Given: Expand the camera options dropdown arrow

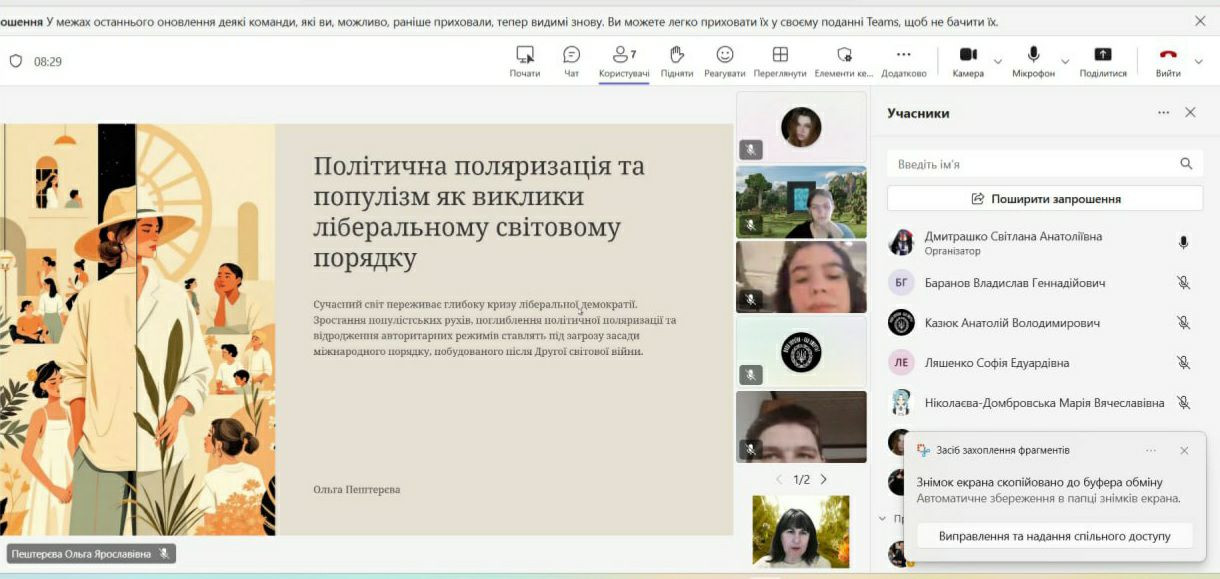Looking at the screenshot, I should (x=998, y=62).
